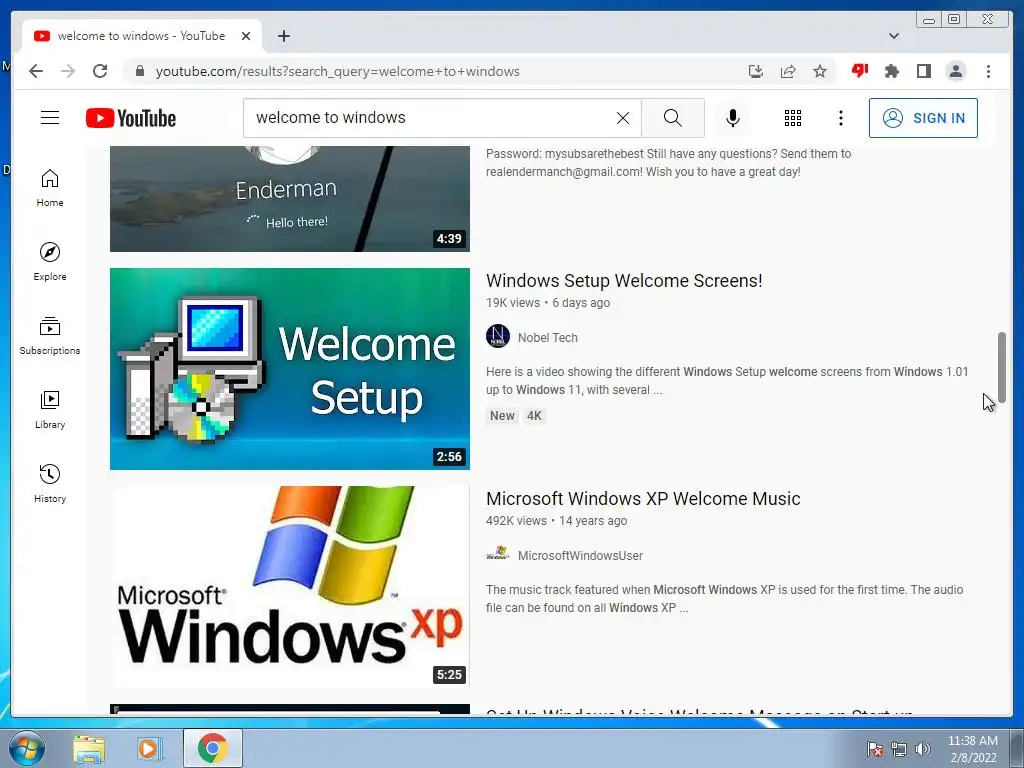The height and width of the screenshot is (768, 1024).
Task: Open the Nobel Tech channel name
Action: [x=547, y=338]
